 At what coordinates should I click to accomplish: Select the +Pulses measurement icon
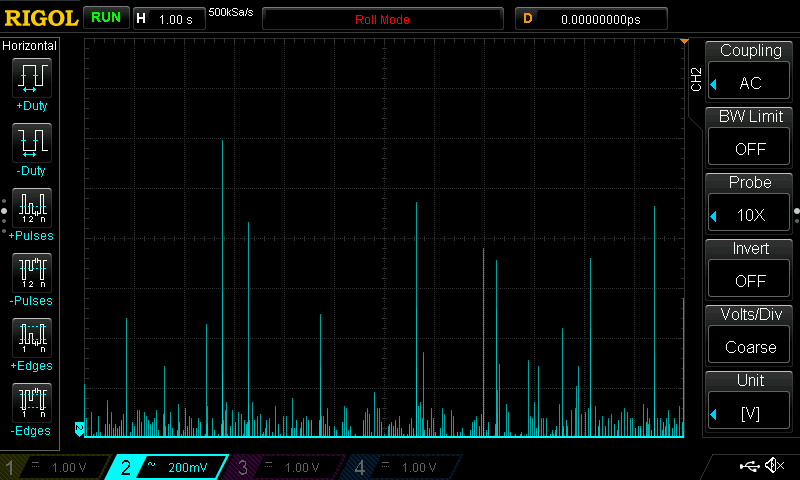click(32, 208)
